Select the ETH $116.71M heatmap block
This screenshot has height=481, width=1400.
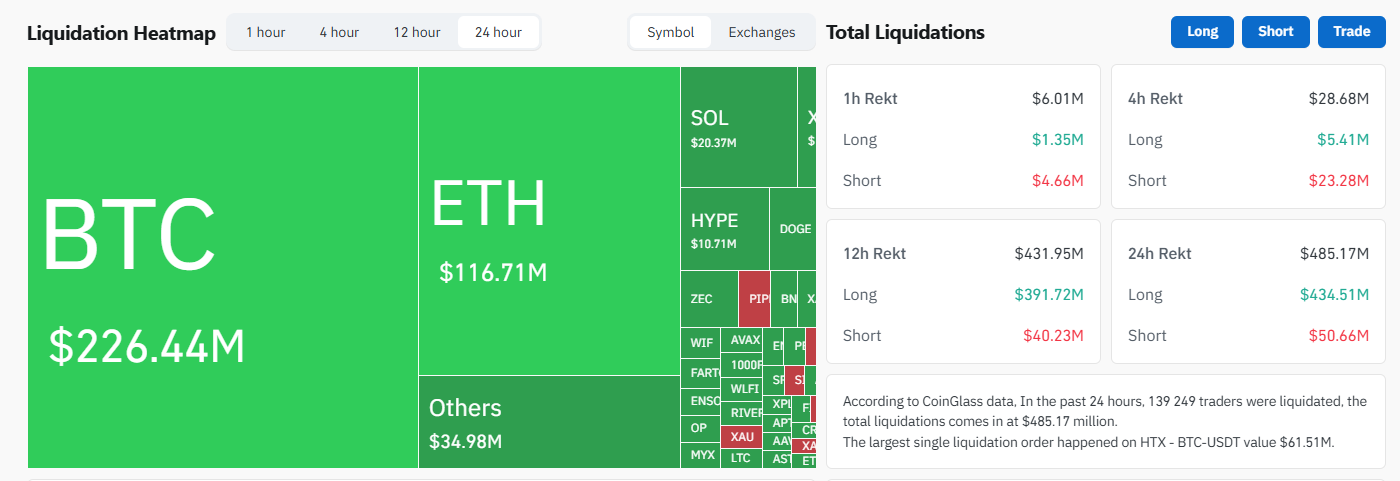pos(548,220)
